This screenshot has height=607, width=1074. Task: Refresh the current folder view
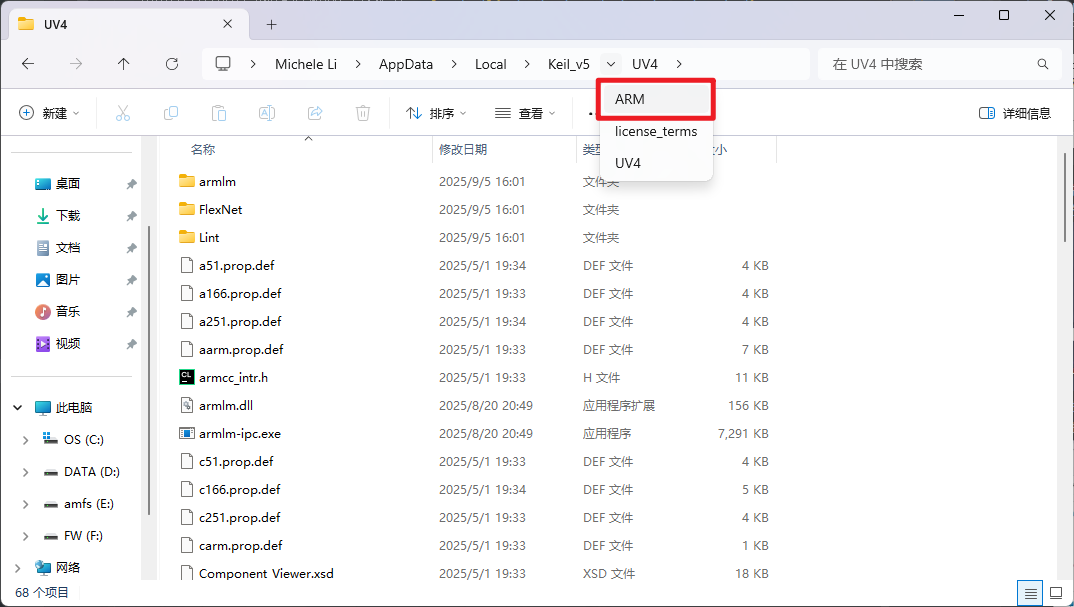point(172,64)
